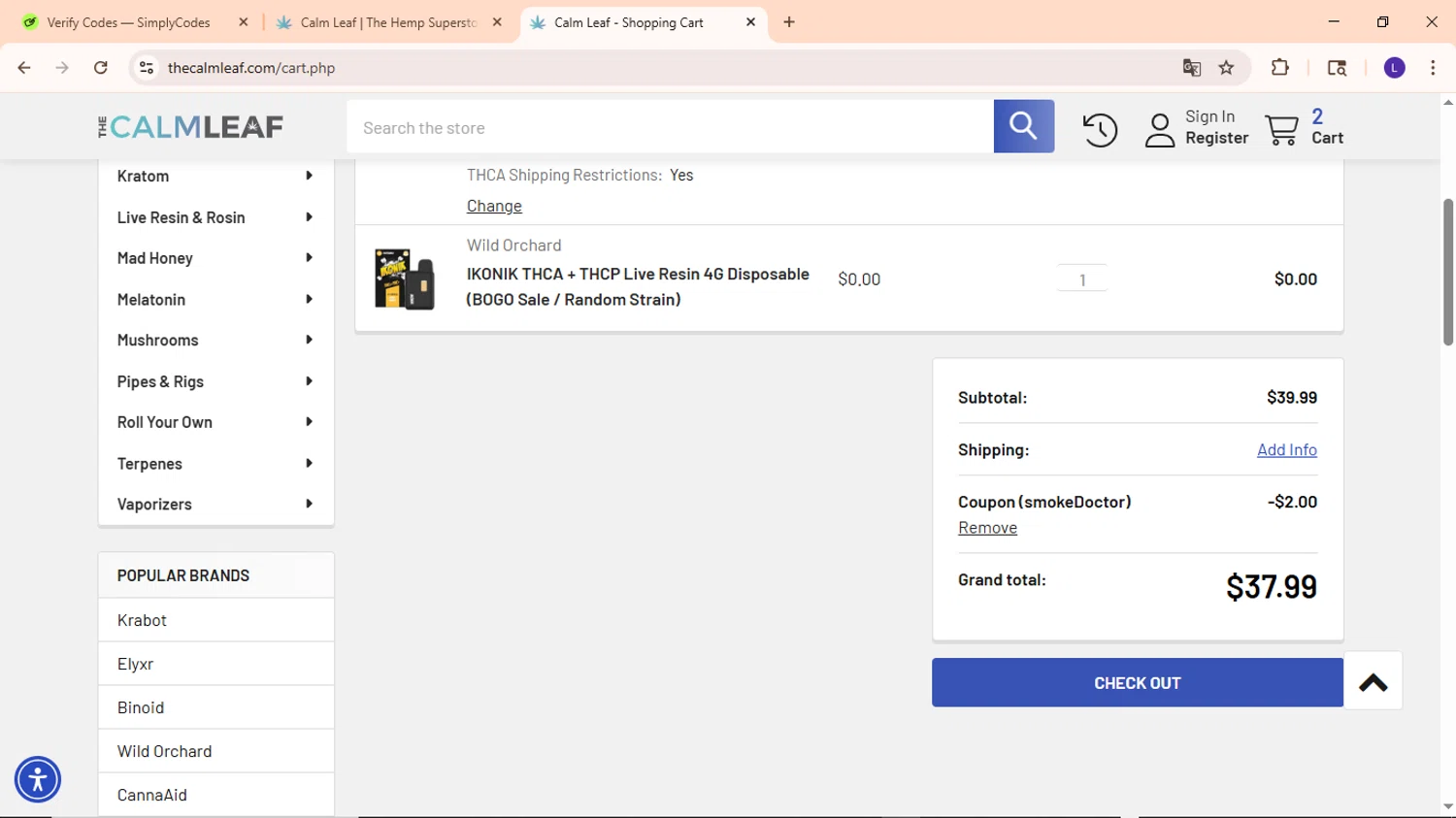Click the coupon discount -$2.00 value
Screen dimensions: 1456x818
(x=1292, y=502)
